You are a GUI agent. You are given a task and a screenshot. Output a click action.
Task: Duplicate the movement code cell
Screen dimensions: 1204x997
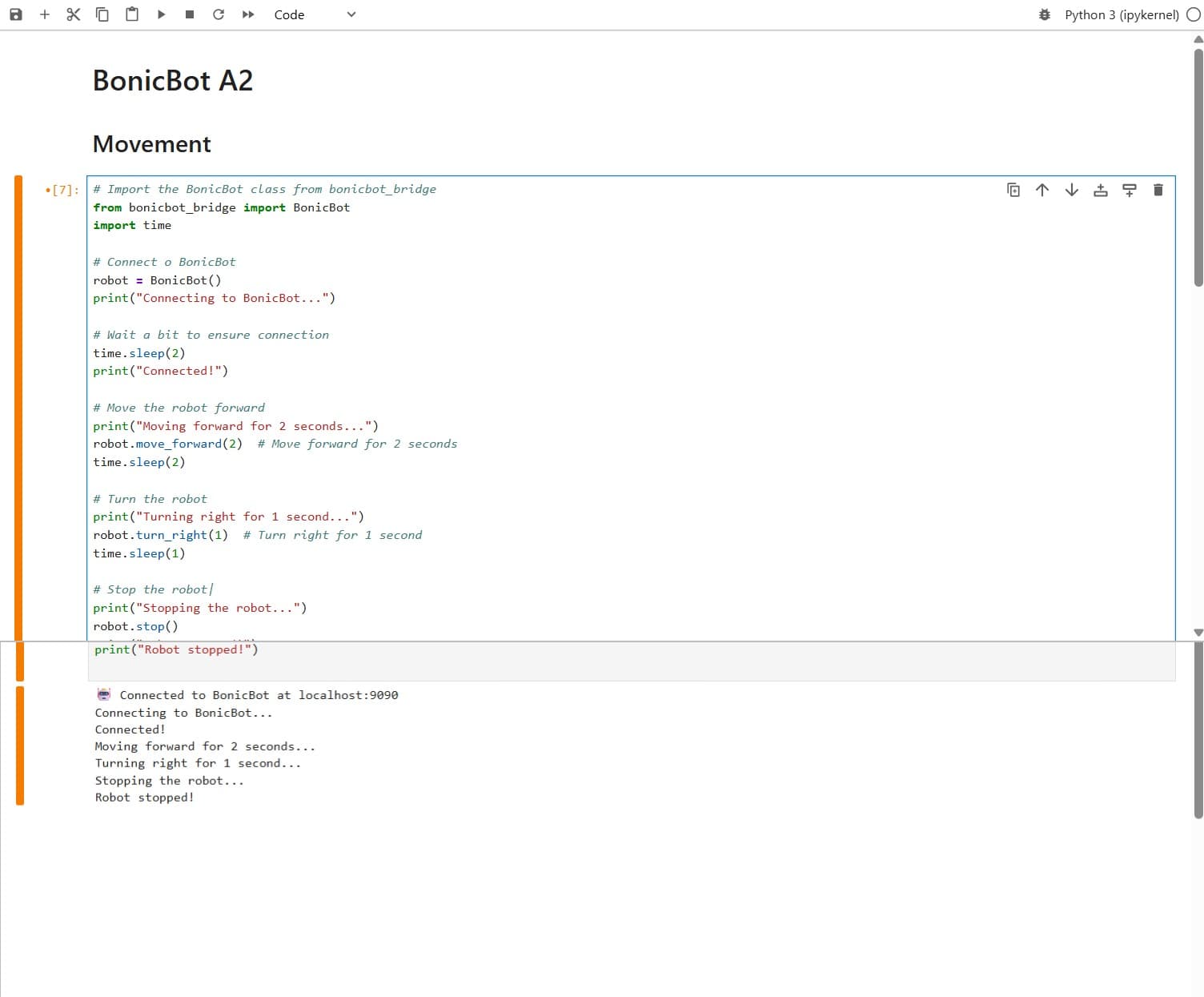[1013, 190]
